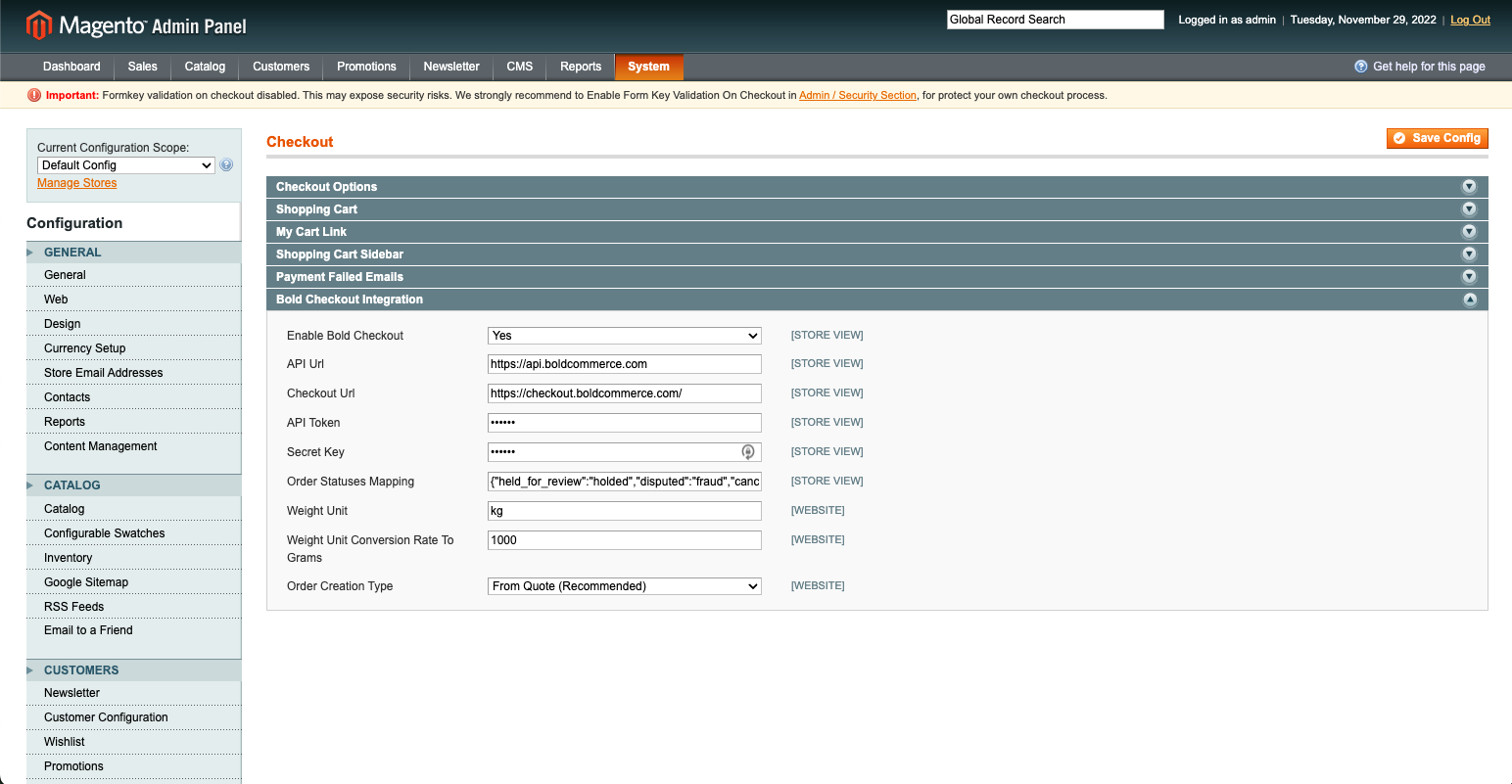This screenshot has height=784, width=1512.
Task: Click into the API Url field
Action: tap(625, 364)
